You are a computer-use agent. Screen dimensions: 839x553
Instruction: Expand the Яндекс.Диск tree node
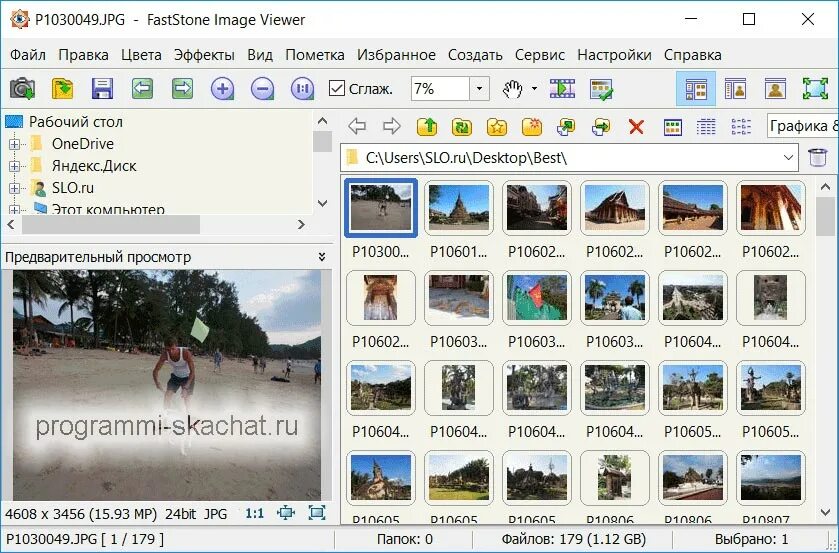[x=14, y=166]
